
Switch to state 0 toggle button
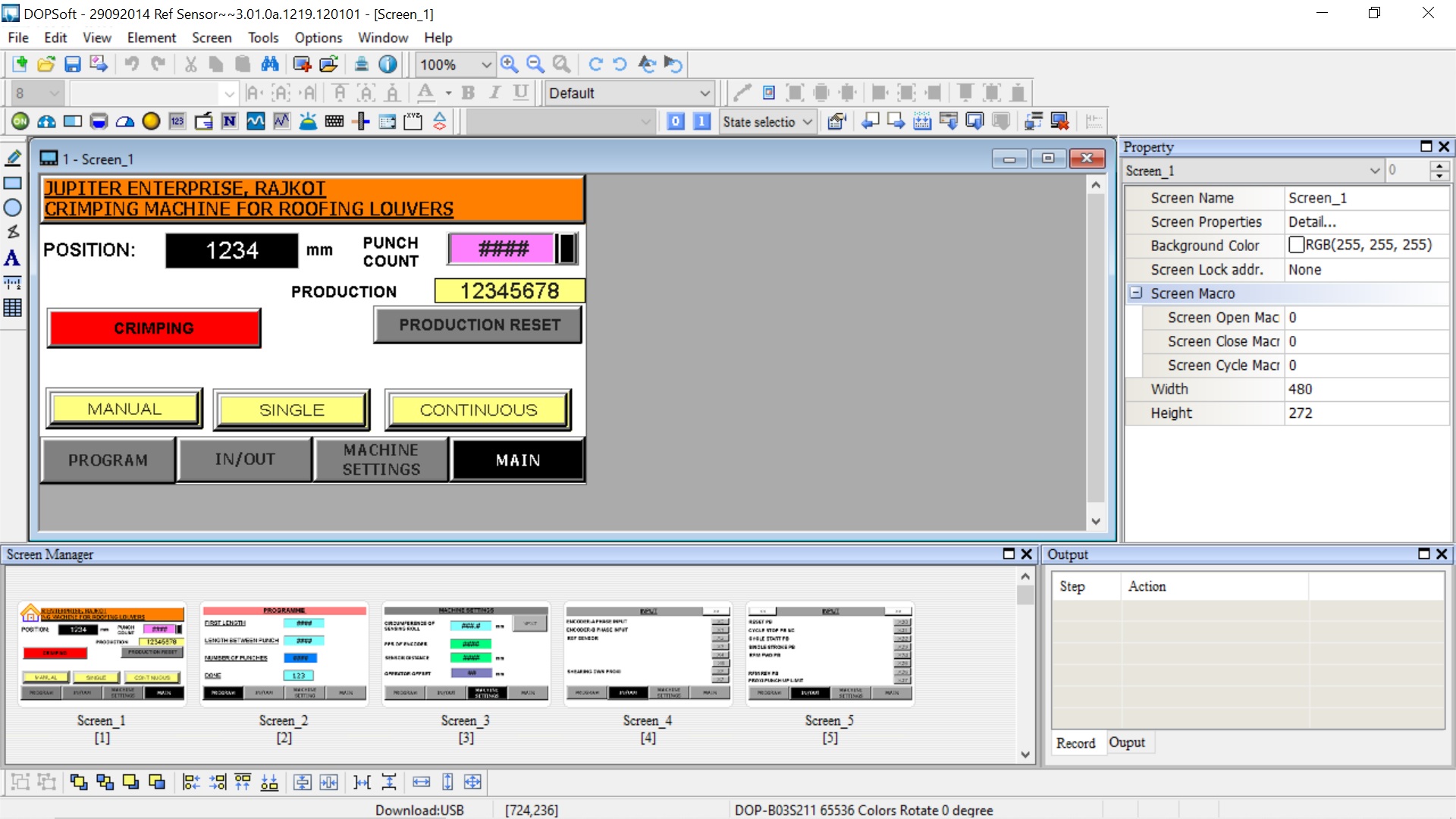[676, 121]
